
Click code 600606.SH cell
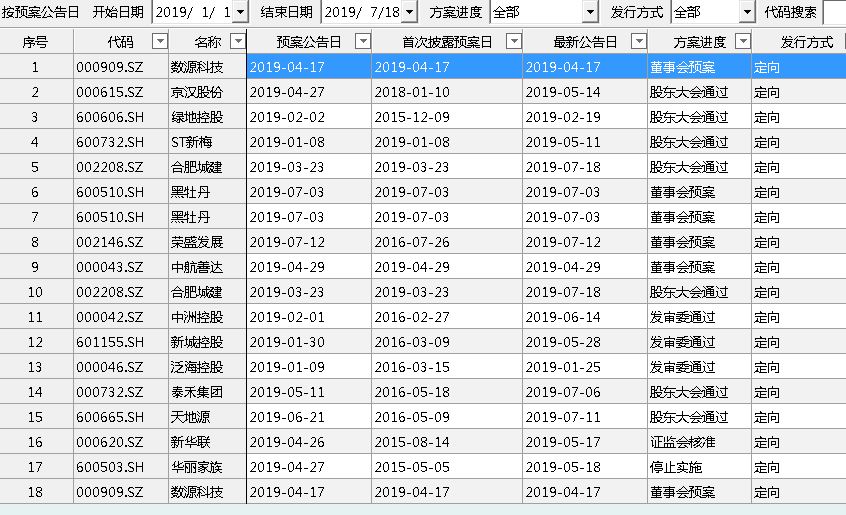(121, 117)
